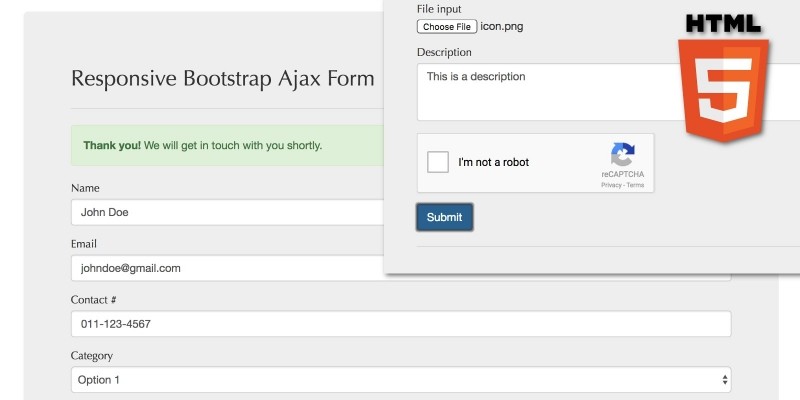Open the reCAPTCHA Terms link
Viewport: 800px width, 400px height.
pyautogui.click(x=636, y=185)
